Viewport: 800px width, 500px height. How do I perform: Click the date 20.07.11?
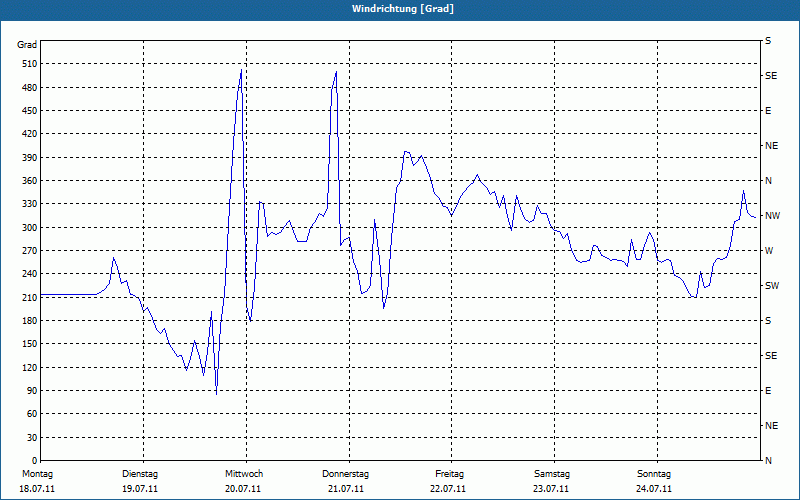[x=243, y=489]
